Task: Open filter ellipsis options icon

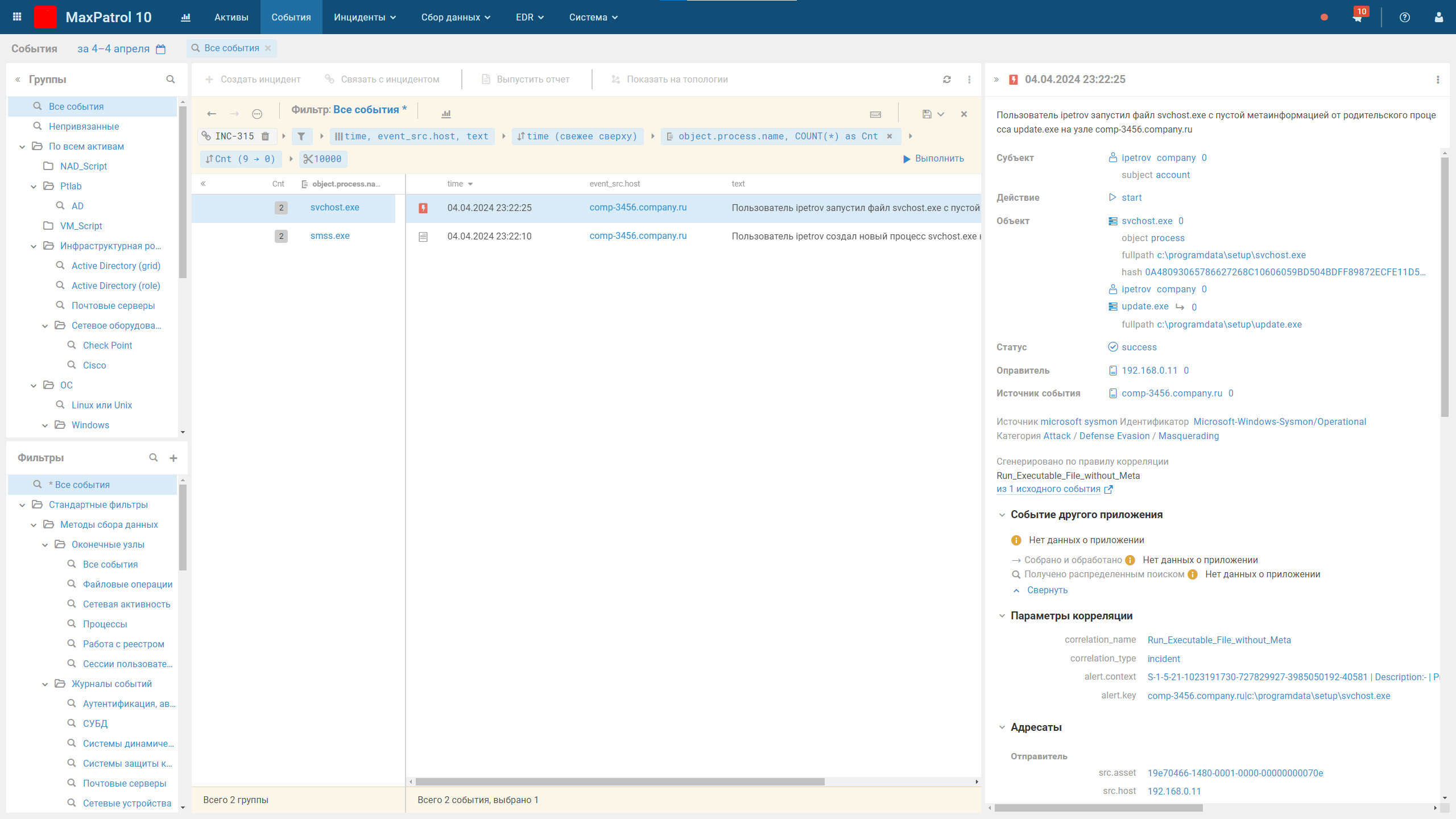Action: (257, 114)
